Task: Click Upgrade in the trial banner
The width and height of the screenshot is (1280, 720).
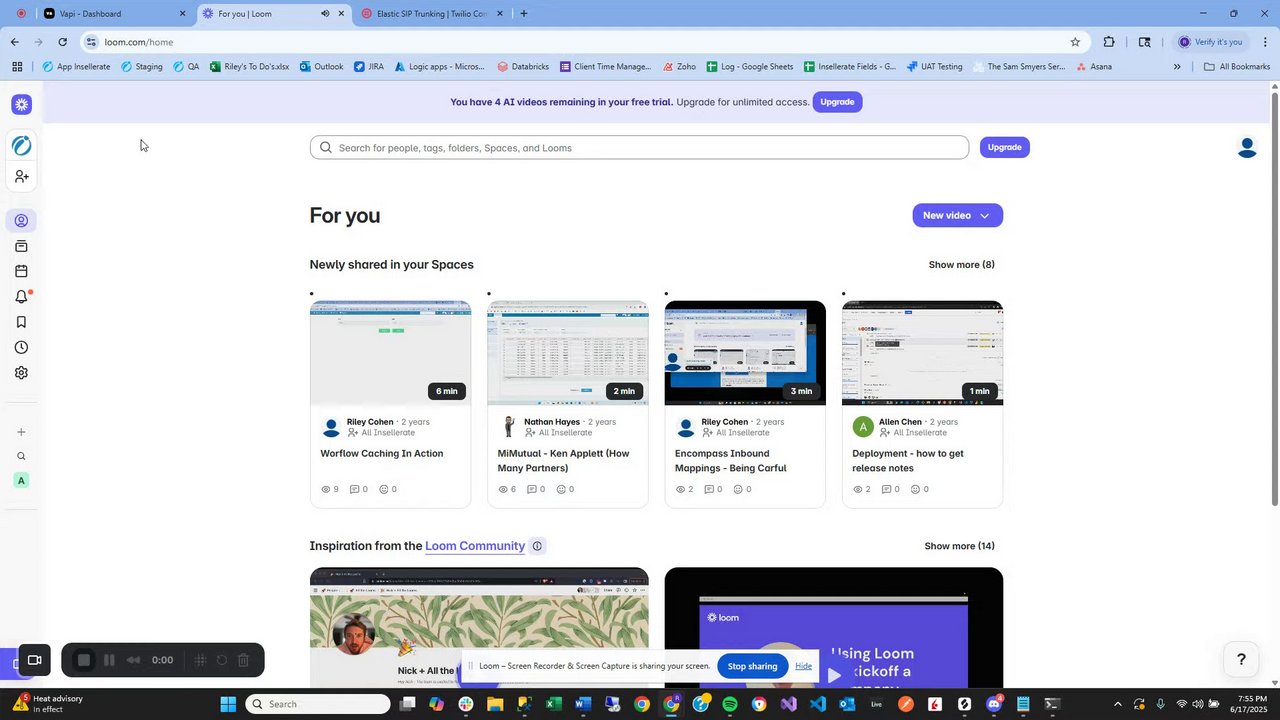Action: pyautogui.click(x=837, y=102)
